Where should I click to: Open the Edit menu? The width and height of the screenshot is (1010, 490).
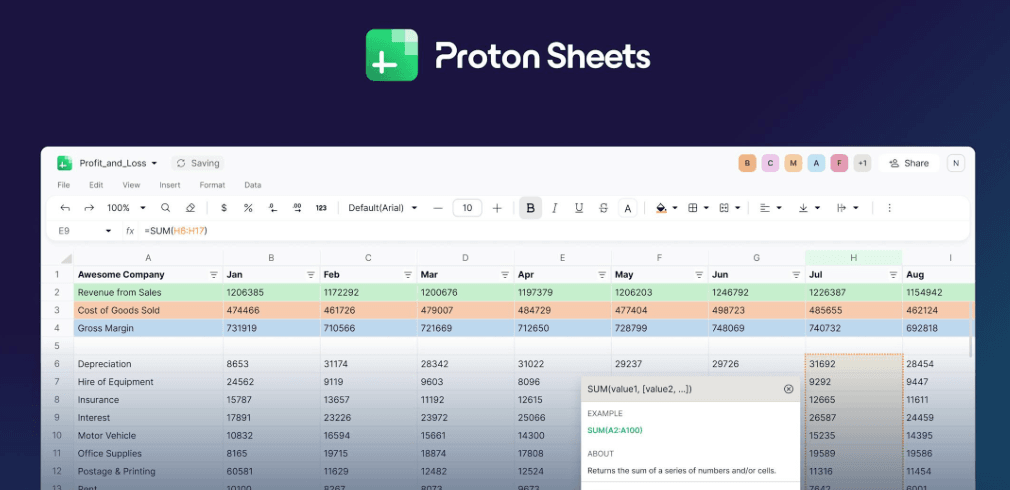(96, 185)
